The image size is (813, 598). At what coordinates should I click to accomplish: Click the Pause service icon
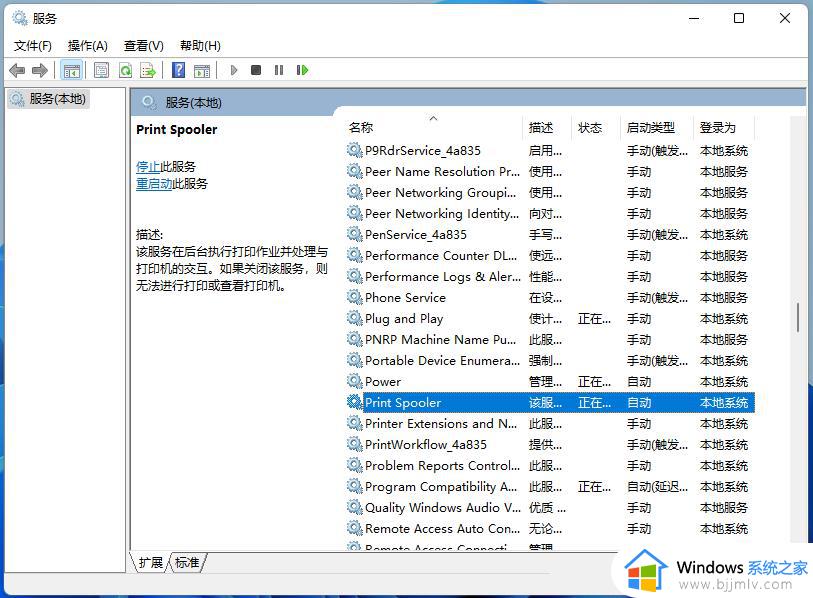[279, 70]
